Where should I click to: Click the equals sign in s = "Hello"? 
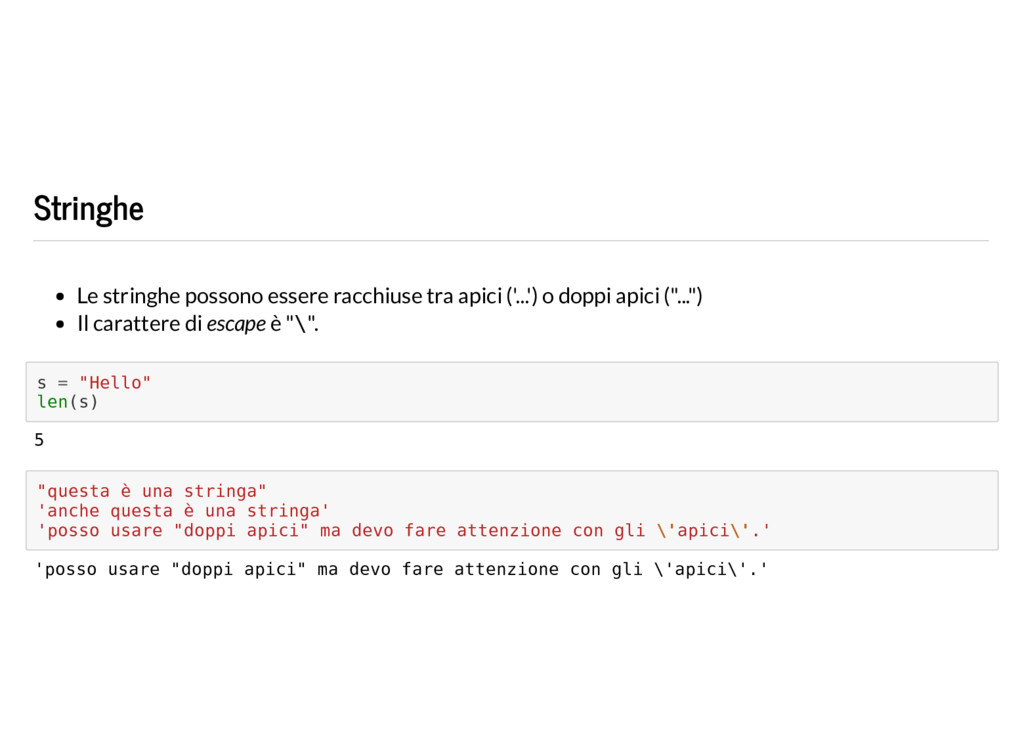tap(63, 383)
